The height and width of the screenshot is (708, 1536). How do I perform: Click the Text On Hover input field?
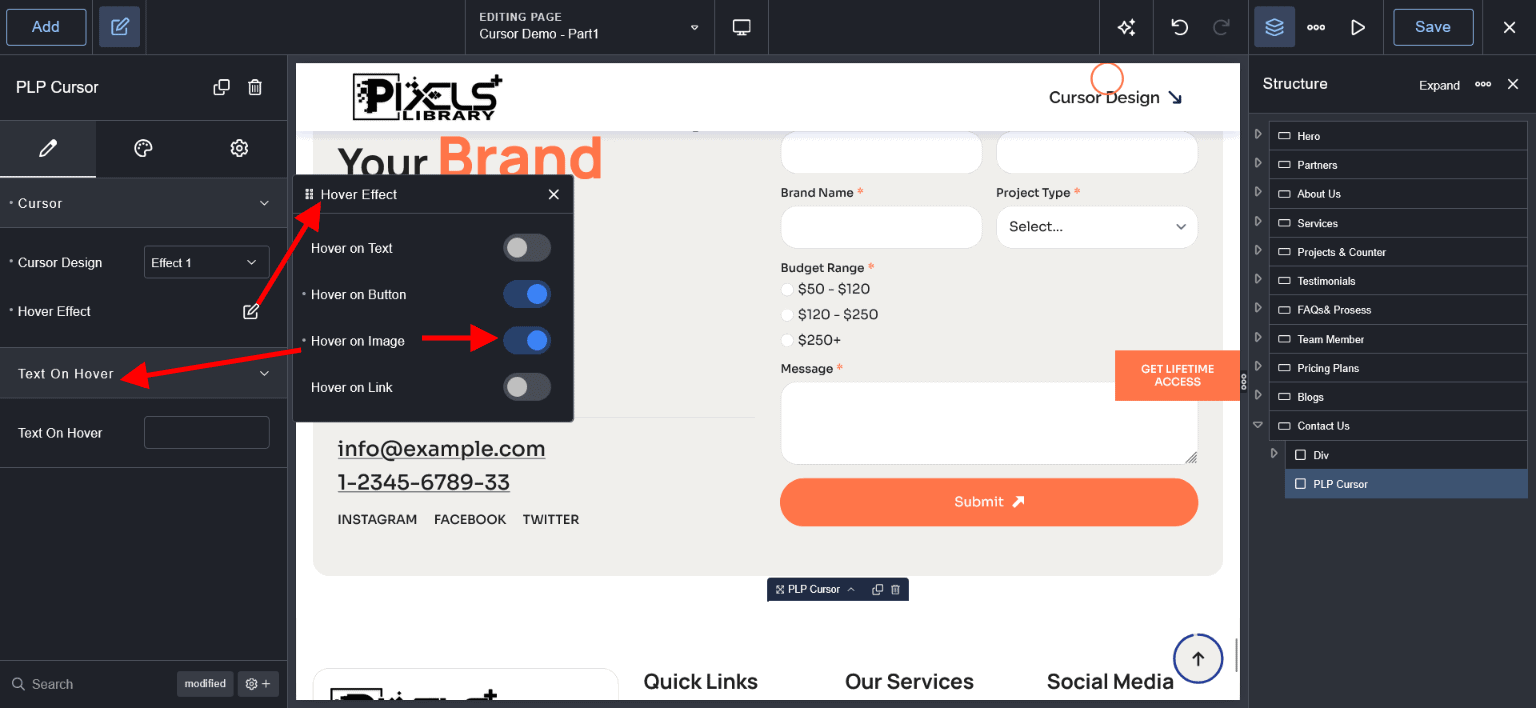coord(206,433)
